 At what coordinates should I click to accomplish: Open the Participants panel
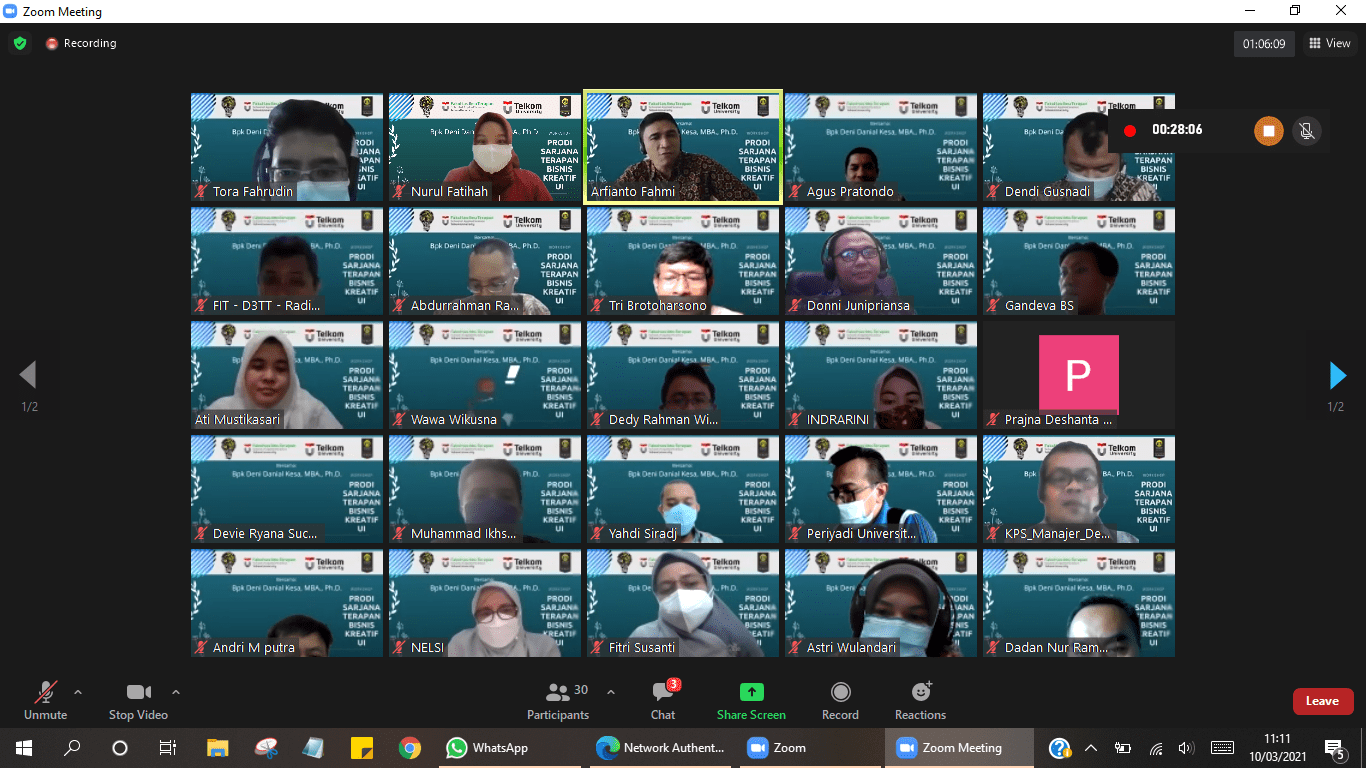tap(558, 700)
